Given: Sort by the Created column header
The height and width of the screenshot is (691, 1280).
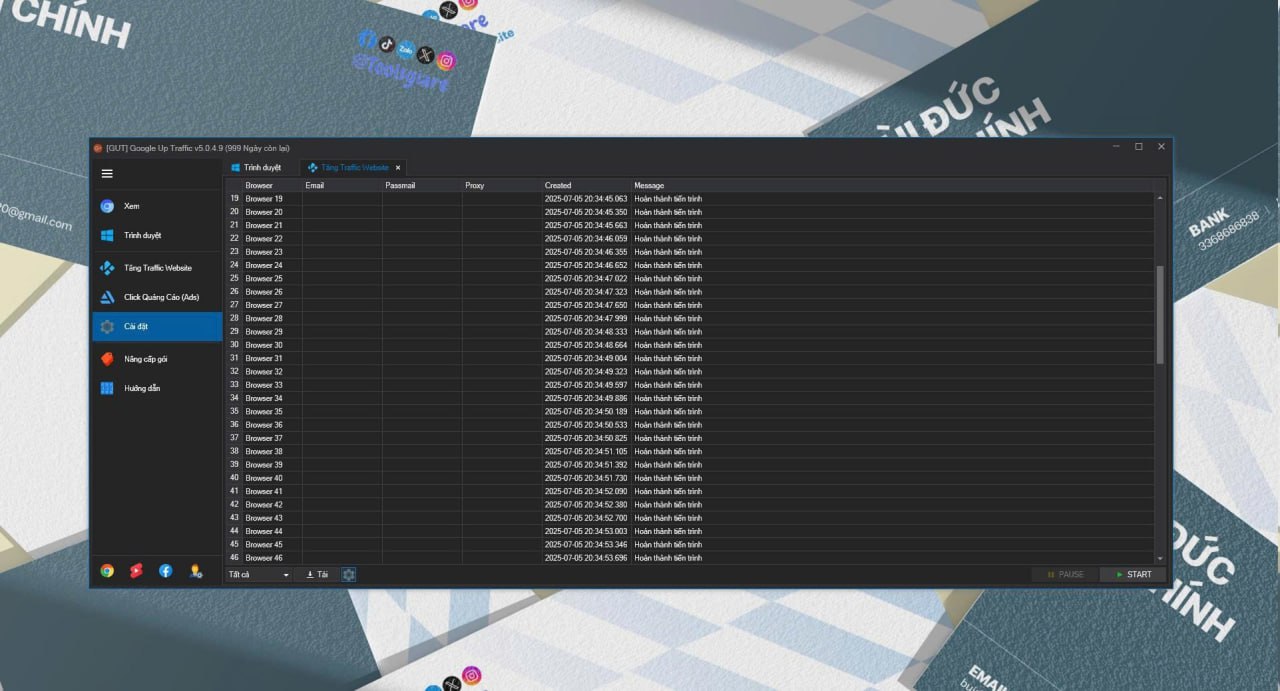Looking at the screenshot, I should 587,185.
